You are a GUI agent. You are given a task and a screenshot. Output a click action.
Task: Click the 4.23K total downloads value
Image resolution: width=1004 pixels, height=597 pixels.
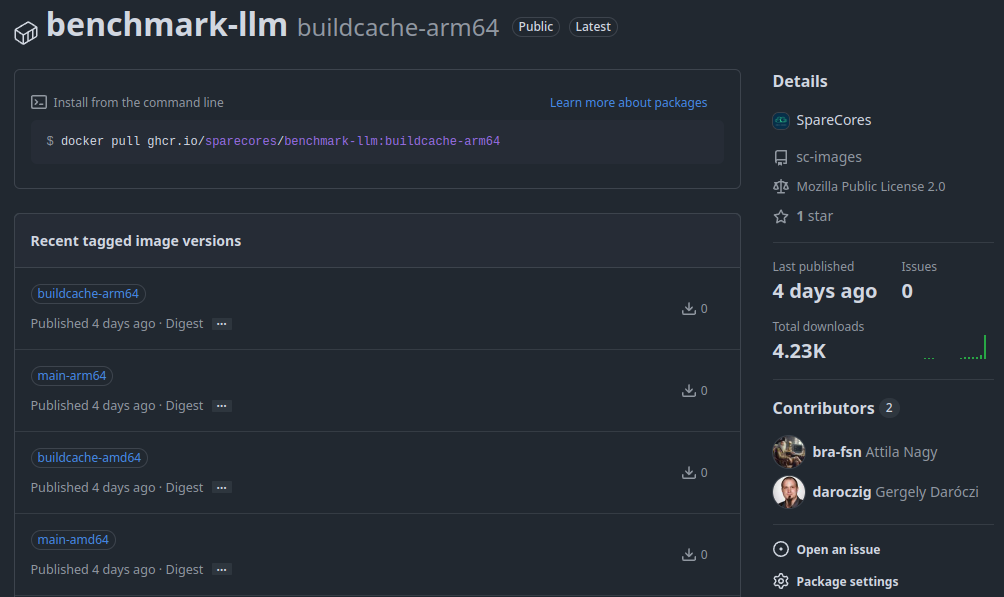click(x=799, y=351)
